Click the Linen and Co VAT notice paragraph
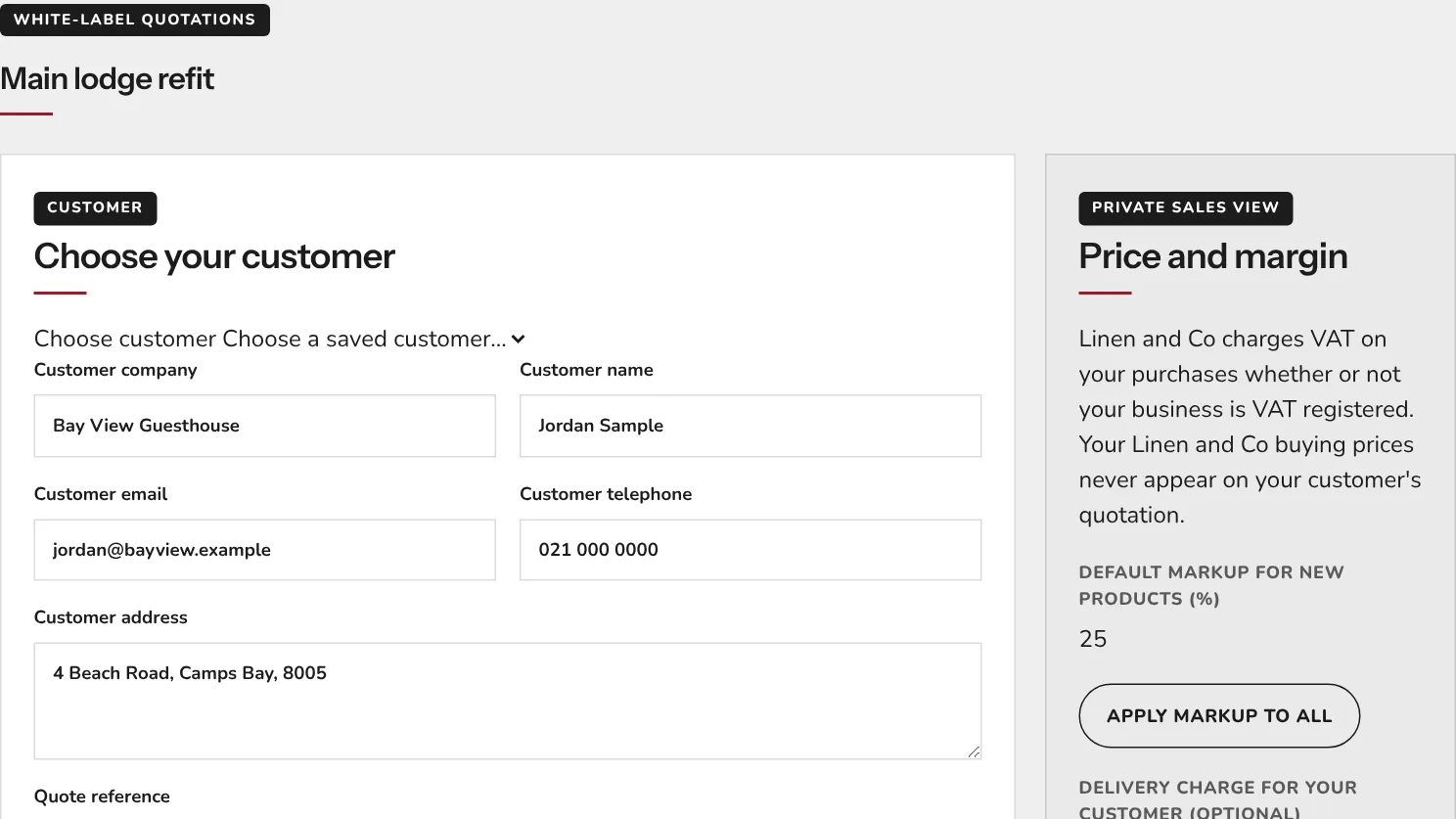This screenshot has height=819, width=1456. pyautogui.click(x=1250, y=427)
